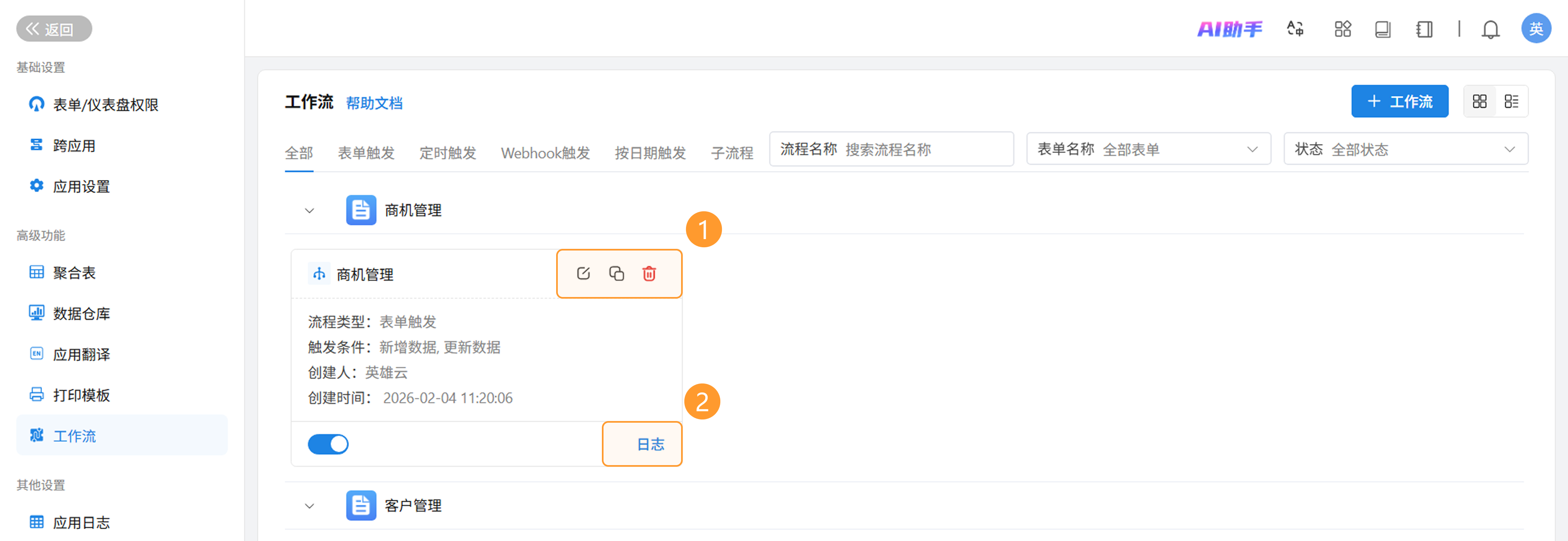This screenshot has height=541, width=1568.
Task: Delete the 商机管理 workflow with trash icon
Action: click(x=649, y=273)
